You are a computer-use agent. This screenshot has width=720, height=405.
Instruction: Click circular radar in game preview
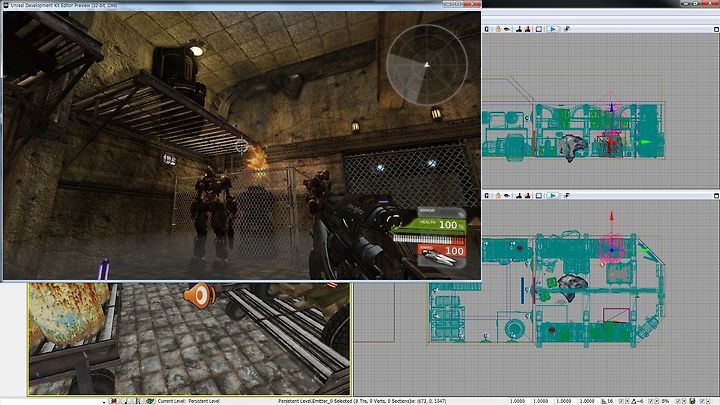pos(427,65)
